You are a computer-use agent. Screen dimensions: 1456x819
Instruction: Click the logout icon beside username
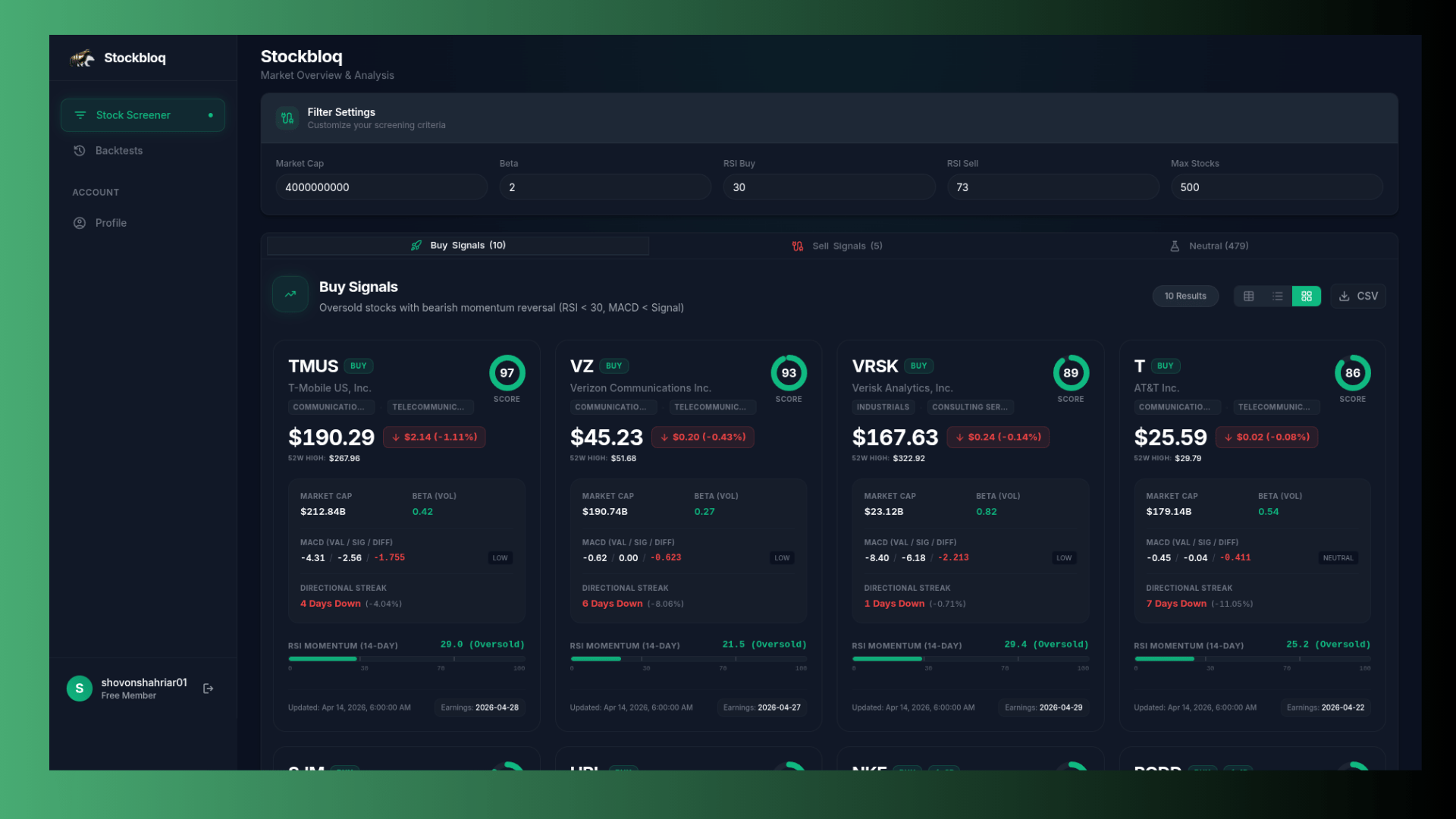(x=209, y=689)
